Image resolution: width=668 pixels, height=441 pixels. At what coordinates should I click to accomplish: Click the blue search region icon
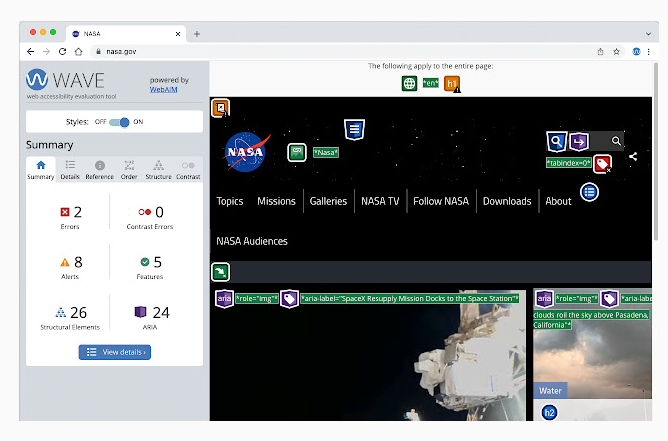click(x=556, y=141)
